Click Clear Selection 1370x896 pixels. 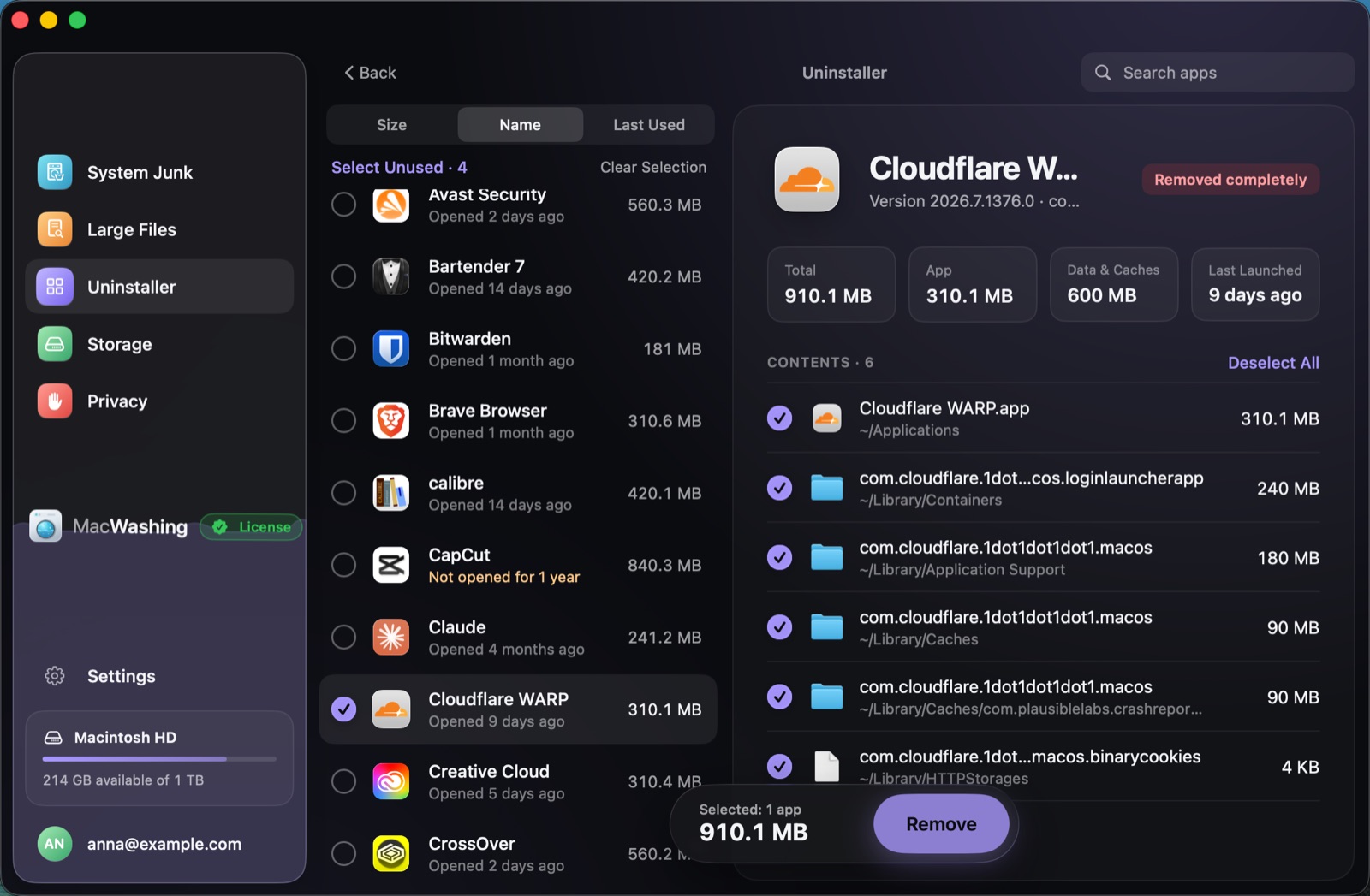point(653,167)
